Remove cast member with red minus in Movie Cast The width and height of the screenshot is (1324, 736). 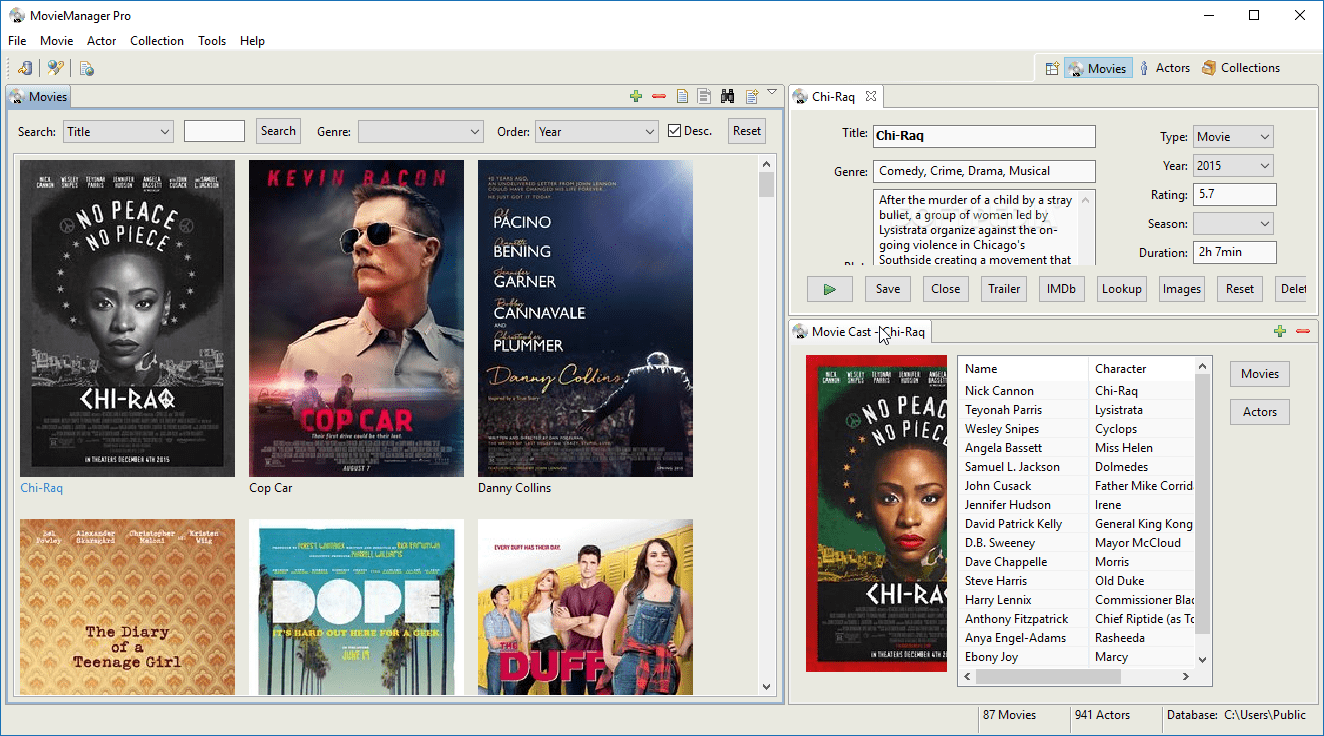click(1302, 331)
